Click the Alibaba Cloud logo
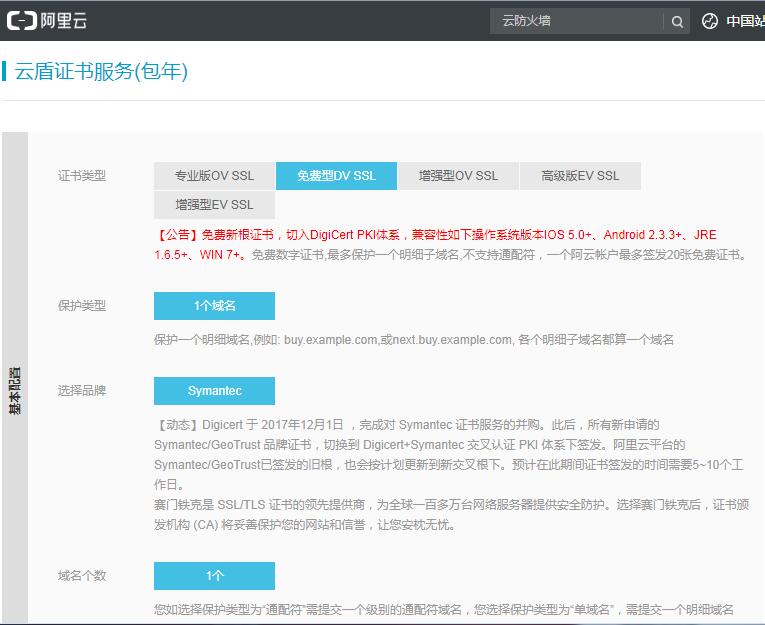The height and width of the screenshot is (625, 765). (x=47, y=20)
